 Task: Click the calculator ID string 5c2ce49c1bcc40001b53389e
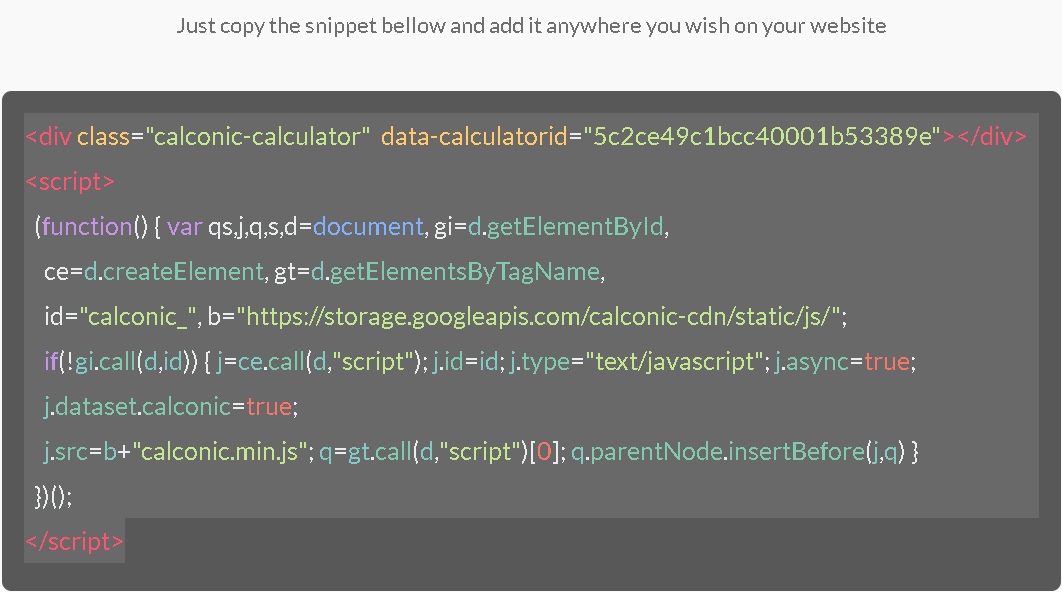pos(763,137)
